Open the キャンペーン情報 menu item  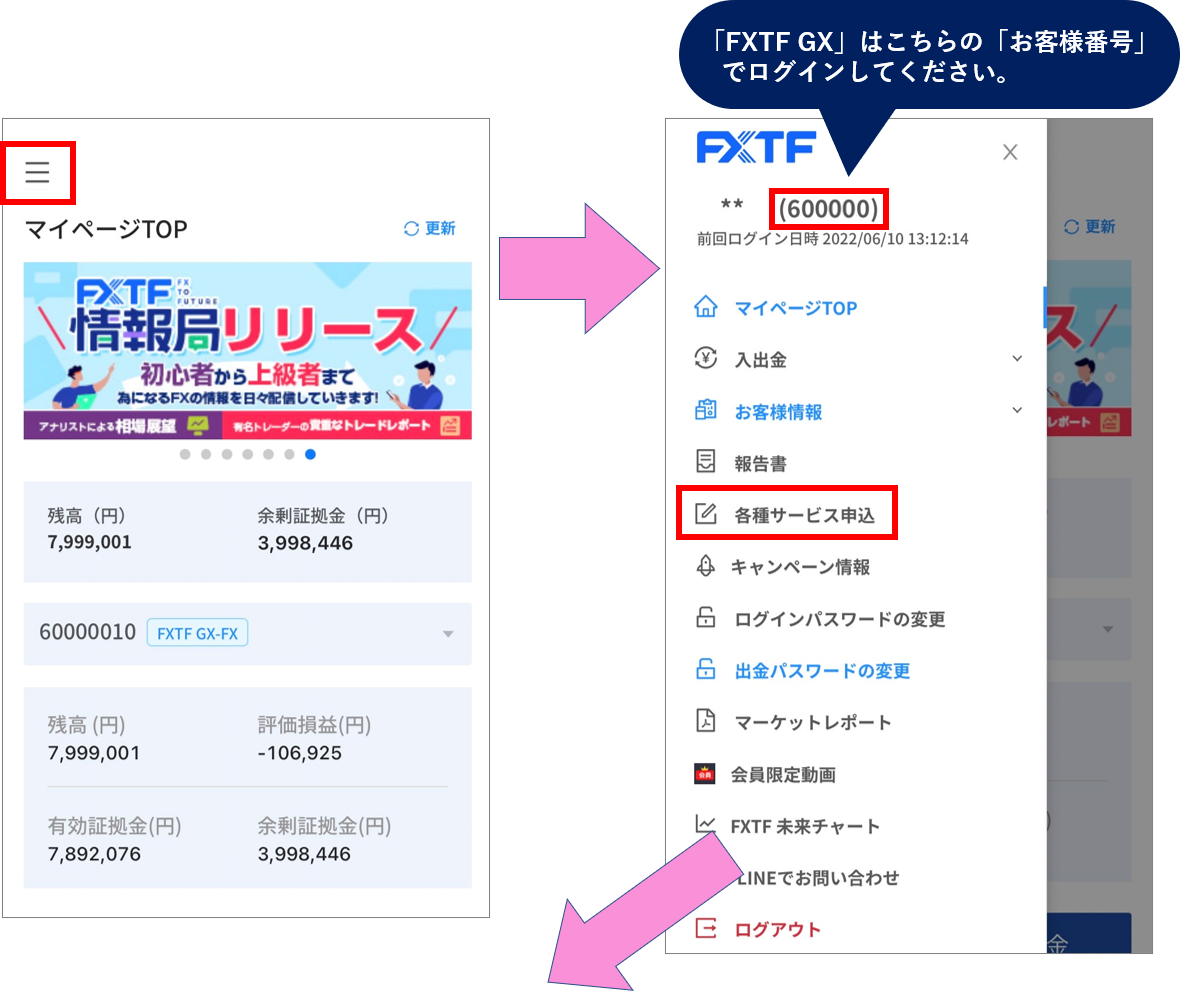click(x=800, y=567)
